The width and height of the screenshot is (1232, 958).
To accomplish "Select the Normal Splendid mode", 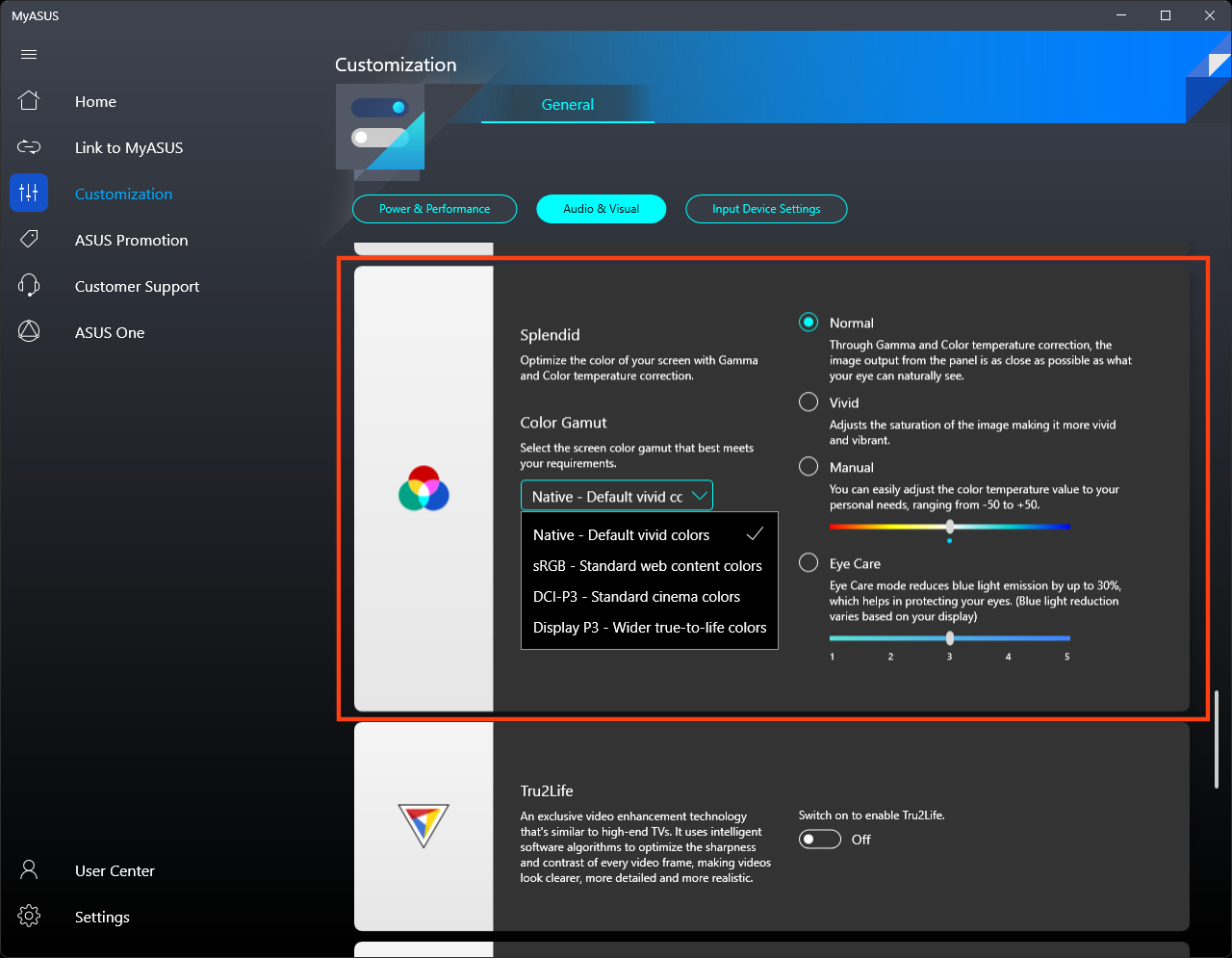I will pos(808,323).
